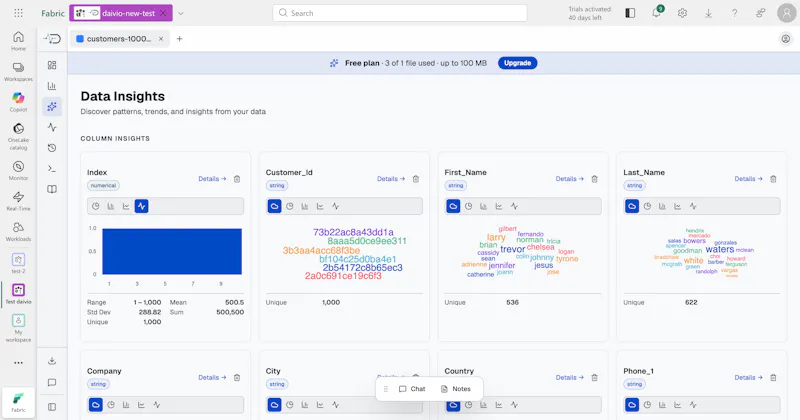Switch Index card to pie chart view
Viewport: 800px width, 420px height.
[95, 206]
